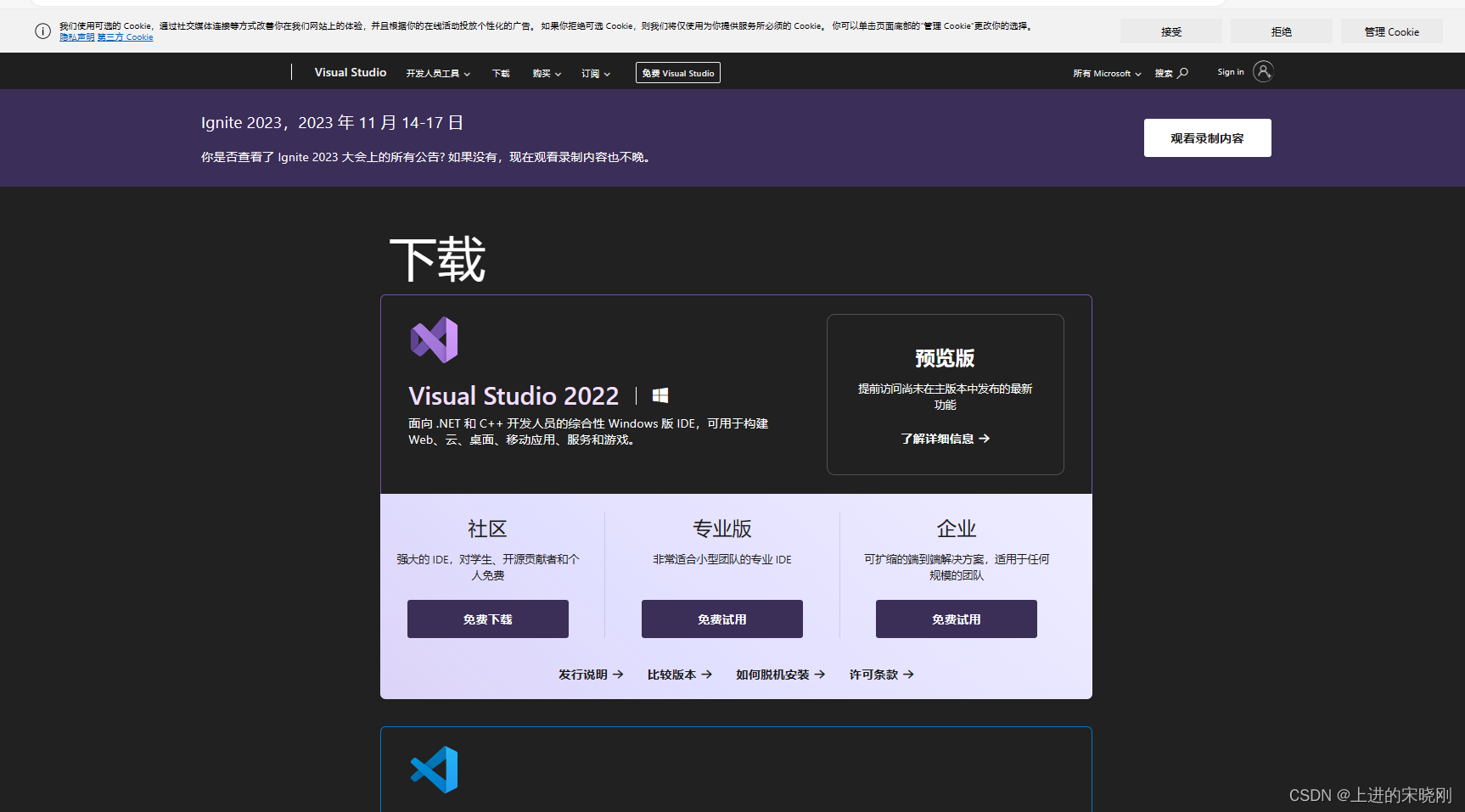The width and height of the screenshot is (1465, 812).
Task: Click the Windows icon beside Visual Studio 2022
Action: tap(660, 395)
